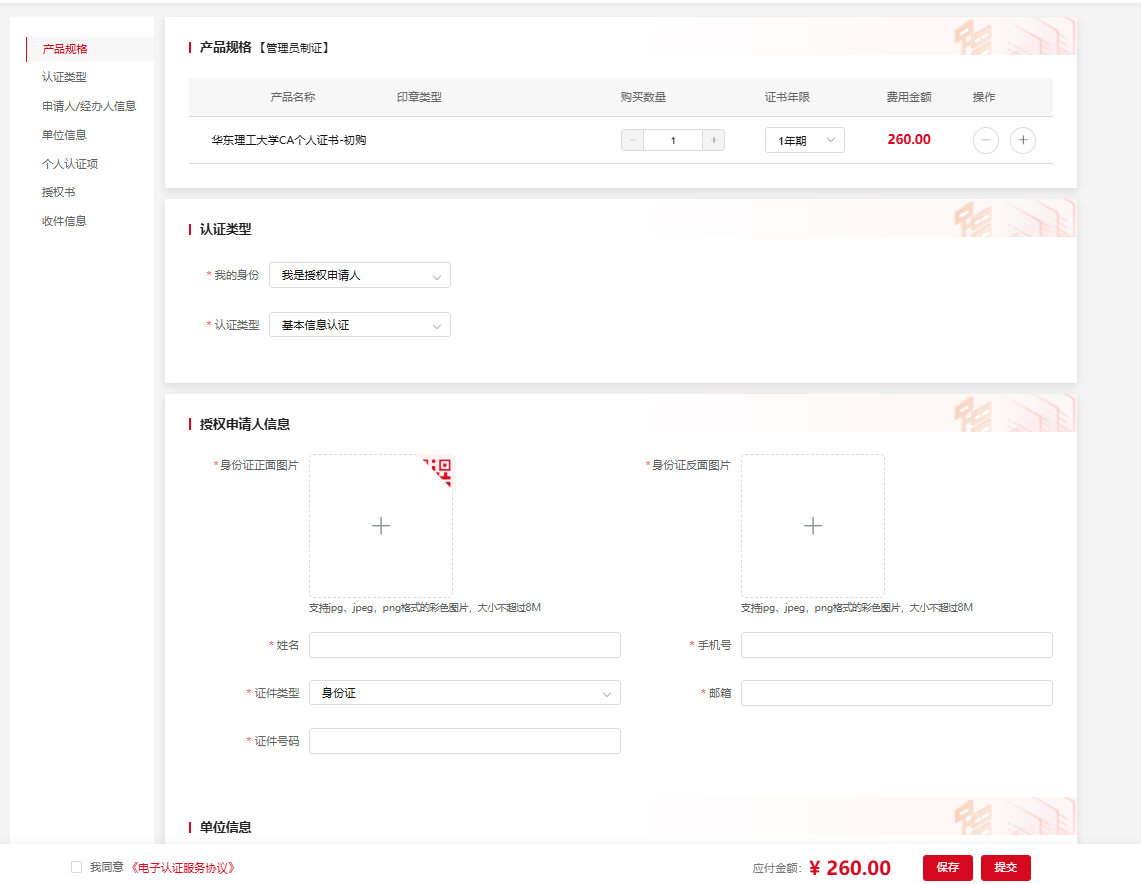Click the minus quantity stepper button
This screenshot has height=884, width=1141.
pos(632,140)
